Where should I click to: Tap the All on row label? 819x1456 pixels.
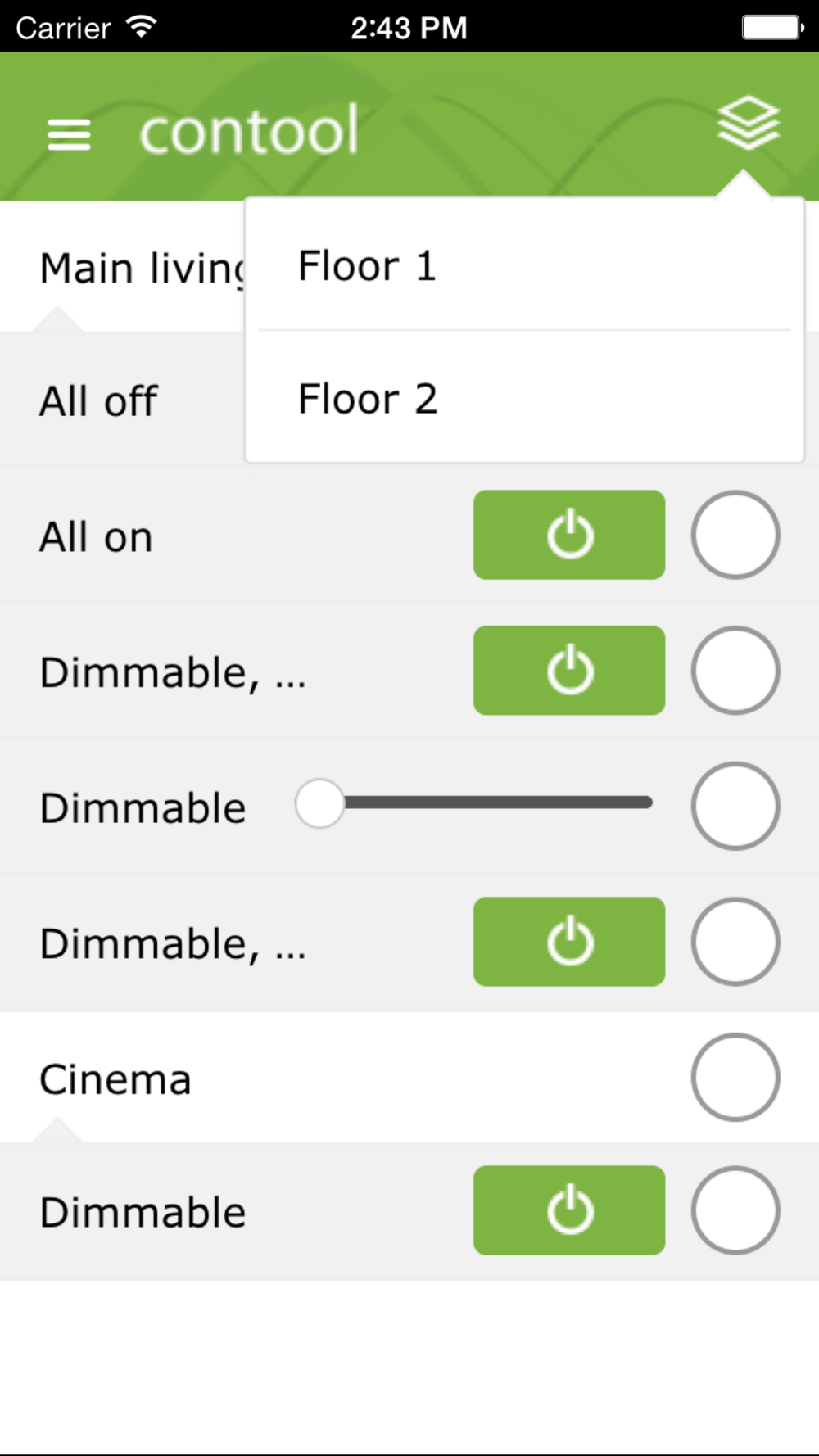[x=96, y=537]
